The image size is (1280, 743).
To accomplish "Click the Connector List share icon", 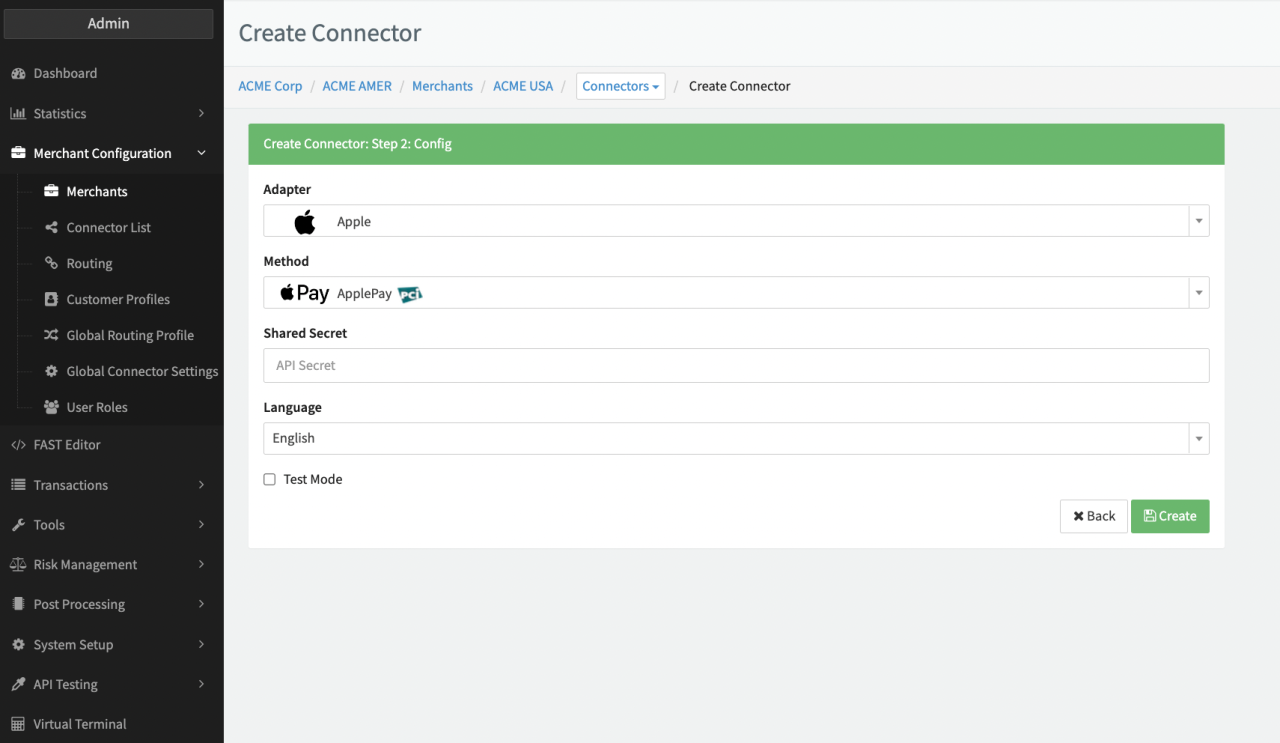I will click(x=51, y=228).
